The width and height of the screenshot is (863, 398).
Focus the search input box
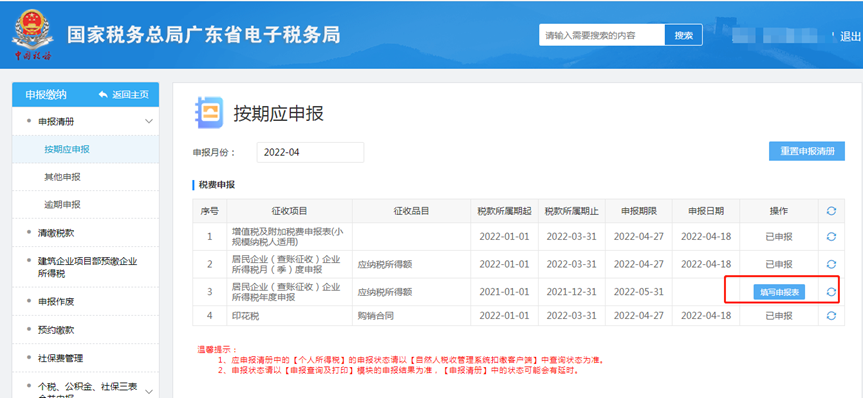(602, 35)
